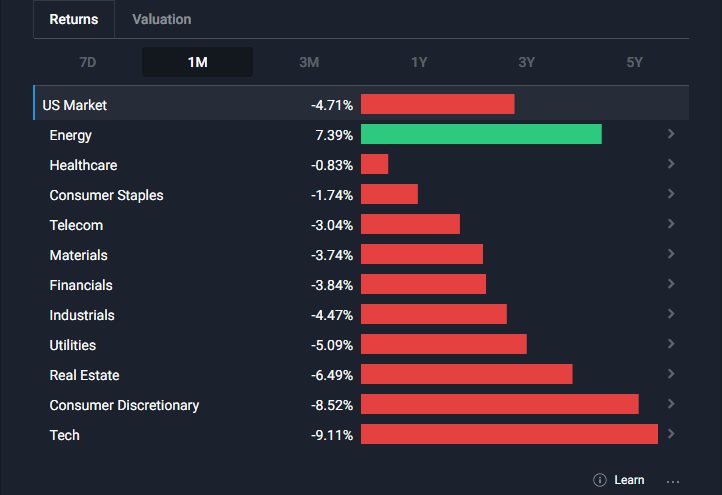Viewport: 722px width, 495px height.
Task: Open the Financials sector label
Action: (x=81, y=285)
